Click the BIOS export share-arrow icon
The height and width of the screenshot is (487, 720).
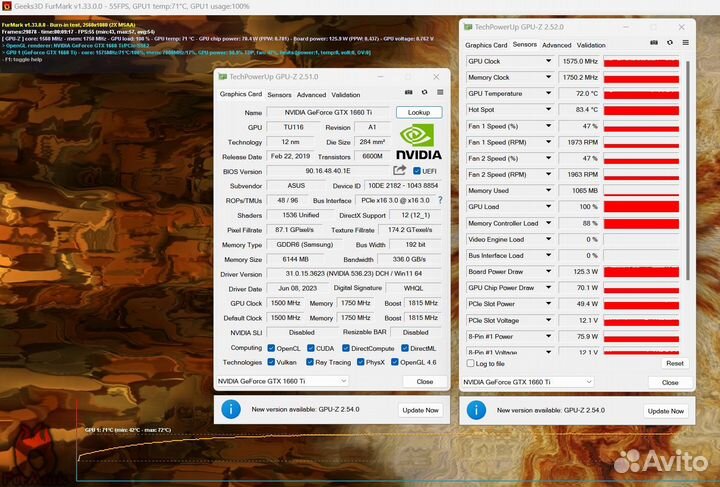pyautogui.click(x=400, y=171)
